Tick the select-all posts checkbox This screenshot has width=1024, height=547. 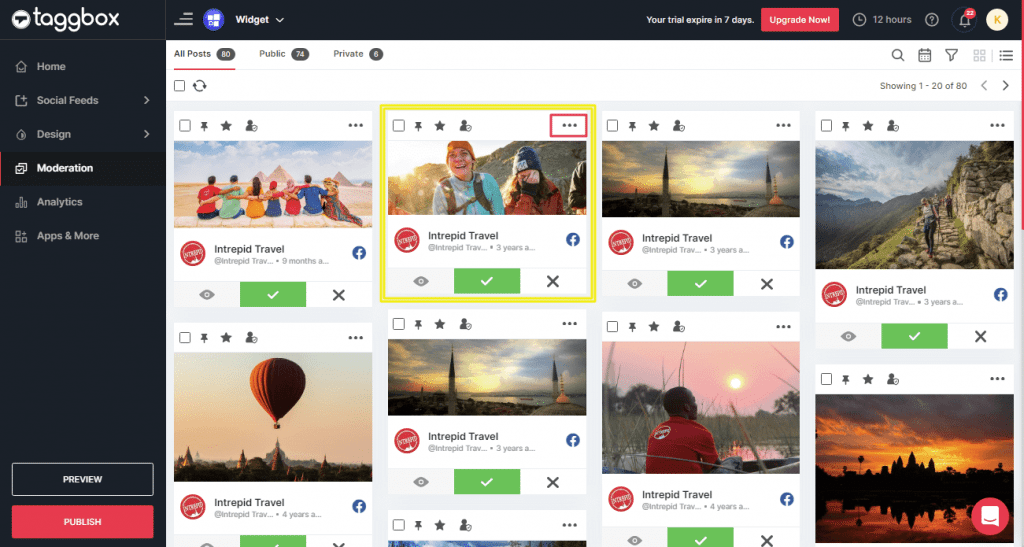[180, 86]
